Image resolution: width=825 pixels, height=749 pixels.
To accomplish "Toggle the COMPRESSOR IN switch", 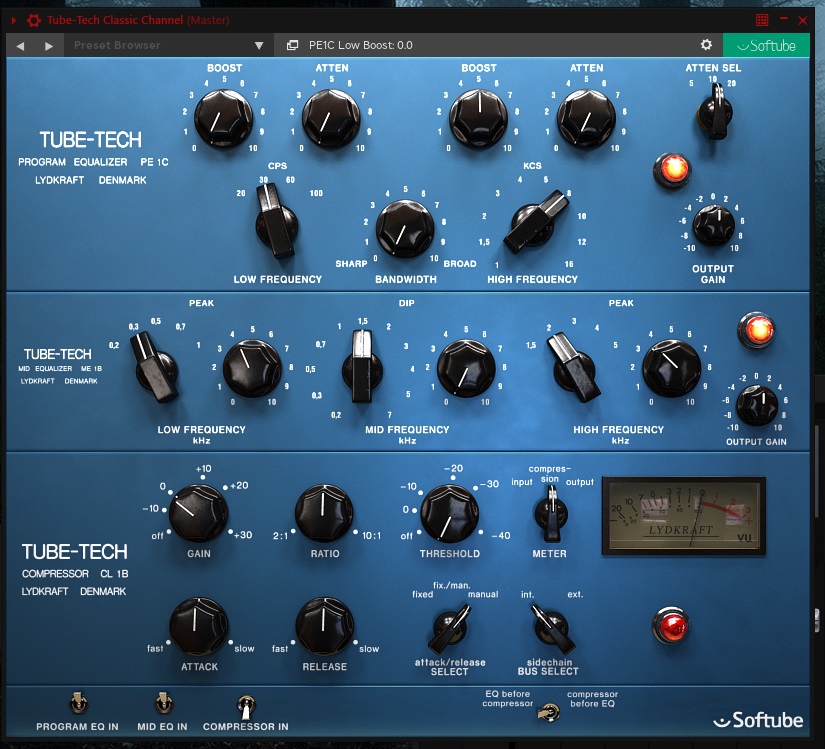I will pos(246,707).
